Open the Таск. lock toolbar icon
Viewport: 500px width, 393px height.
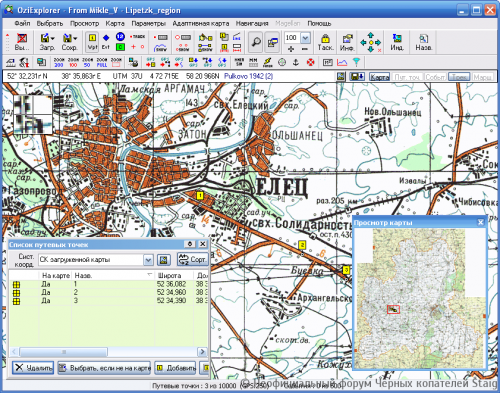[325, 42]
